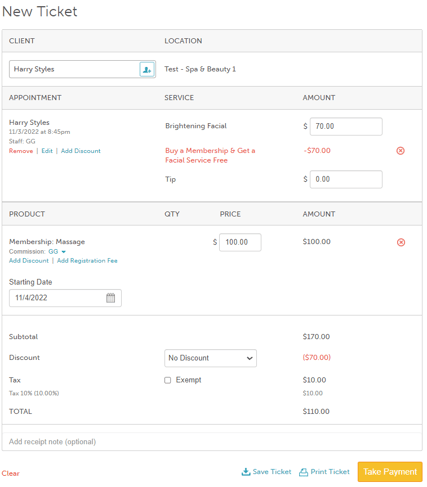Add Registration Fee to the membership
This screenshot has height=487, width=427.
87,261
